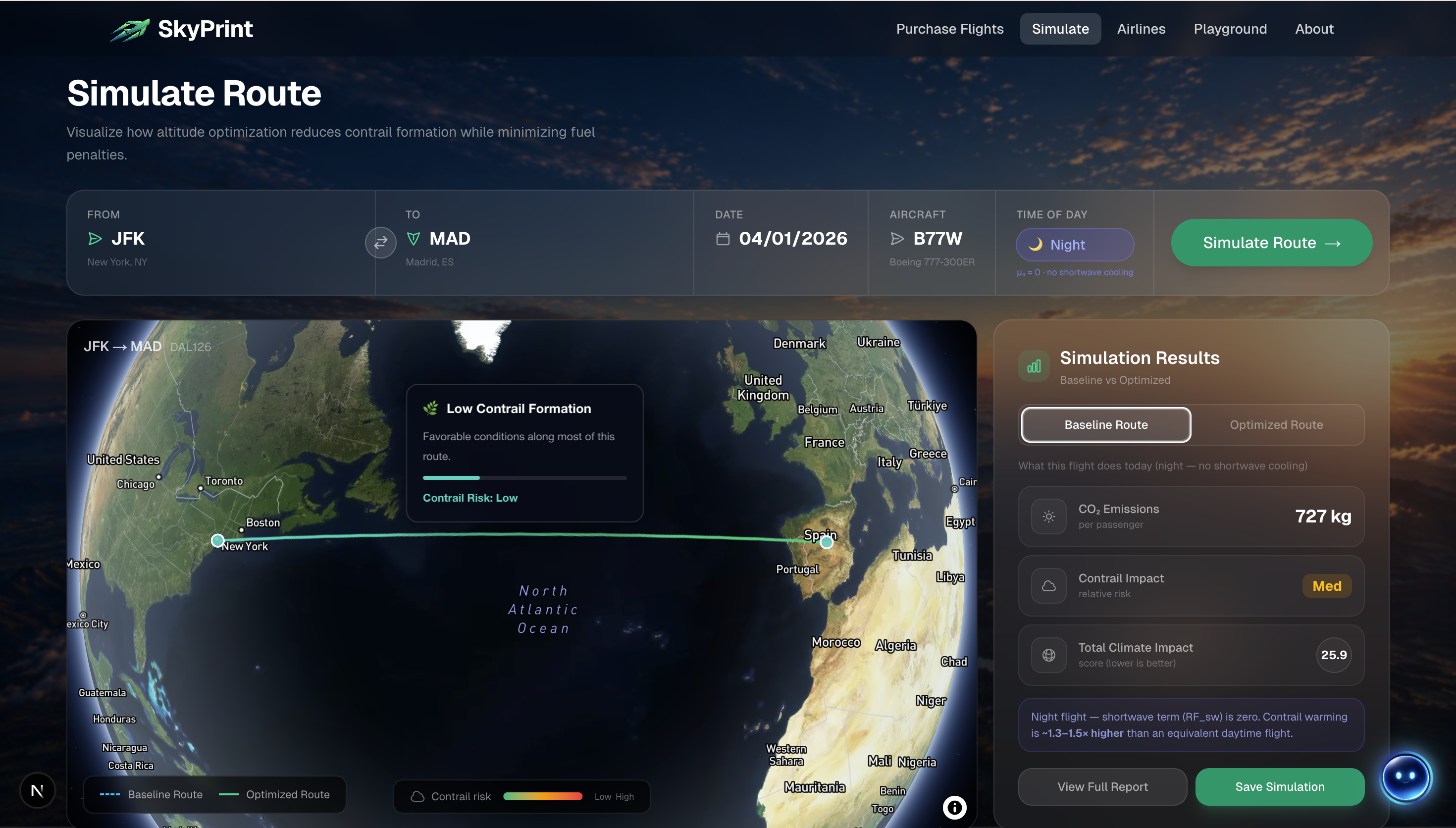1456x828 pixels.
Task: Click the contrail risk color gradient bar
Action: (542, 796)
